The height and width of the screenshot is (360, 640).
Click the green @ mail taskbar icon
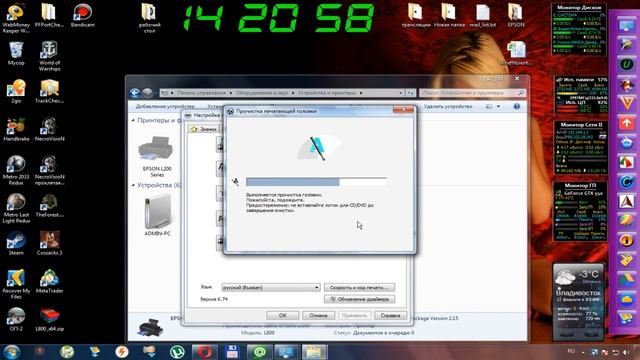point(259,351)
